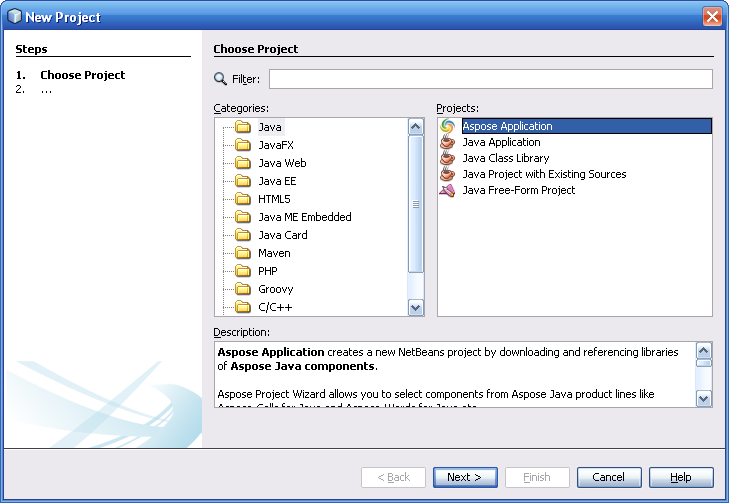Click Categories list scroll down arrow

(x=416, y=308)
